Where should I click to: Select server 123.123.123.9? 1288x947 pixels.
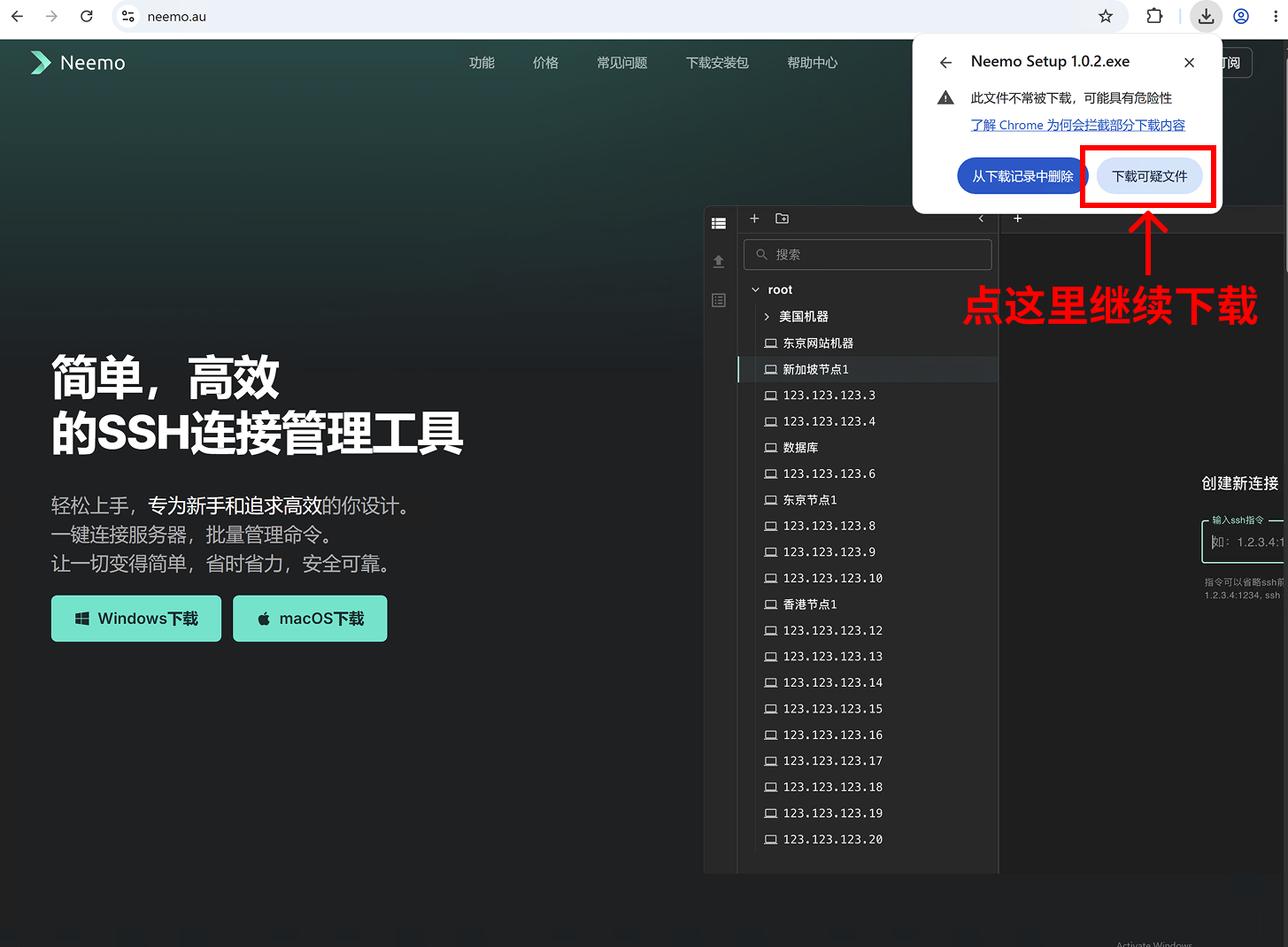(x=868, y=552)
